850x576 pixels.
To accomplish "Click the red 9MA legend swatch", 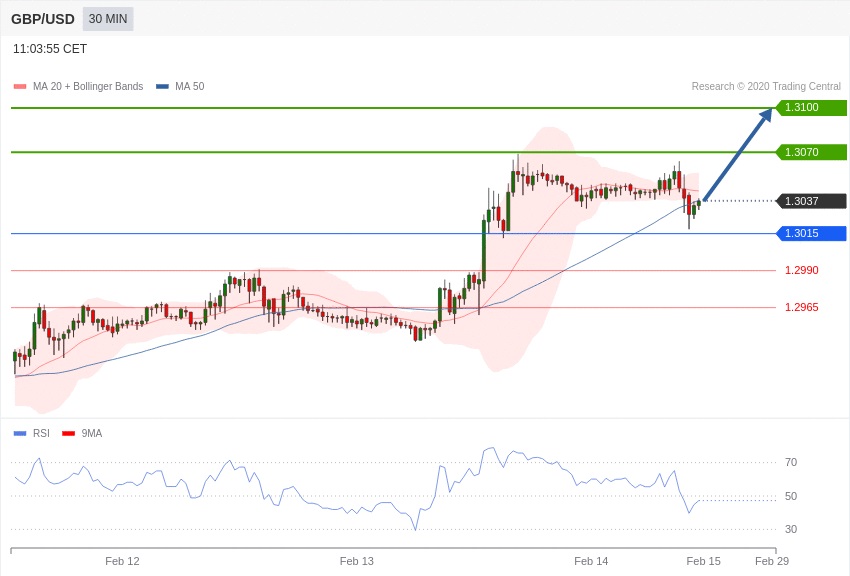I will 68,433.
